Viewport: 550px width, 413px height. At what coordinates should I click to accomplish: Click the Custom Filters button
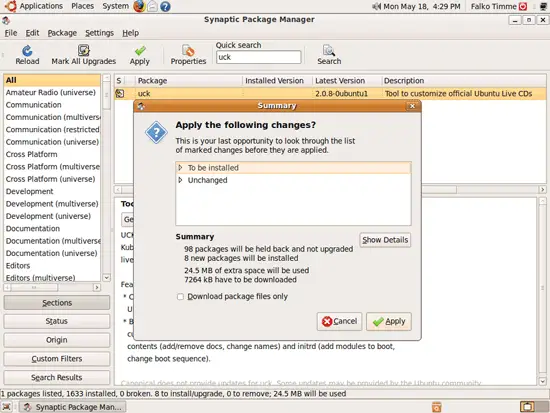[x=57, y=359]
